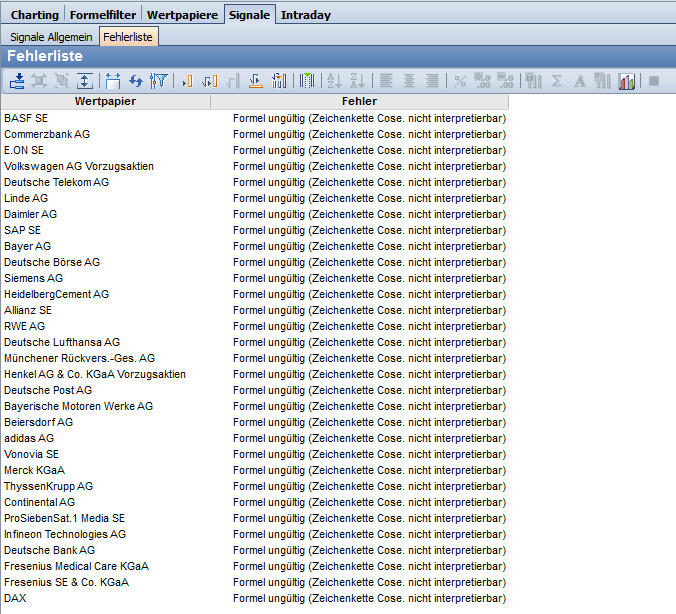Click the align left toolbar icon
Screen dimensions: 676x614
click(385, 81)
